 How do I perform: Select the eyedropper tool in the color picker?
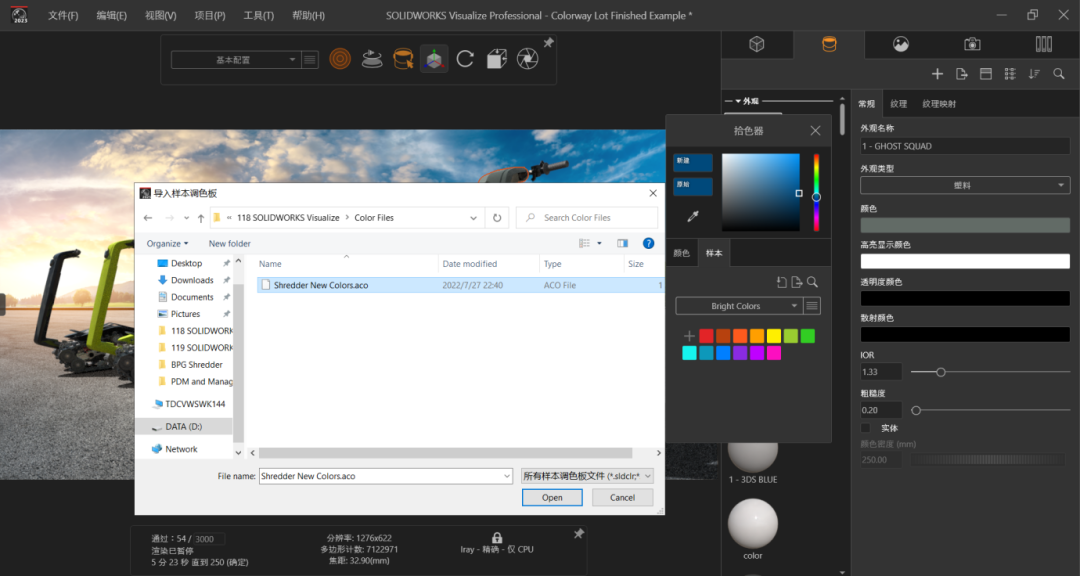(x=694, y=214)
